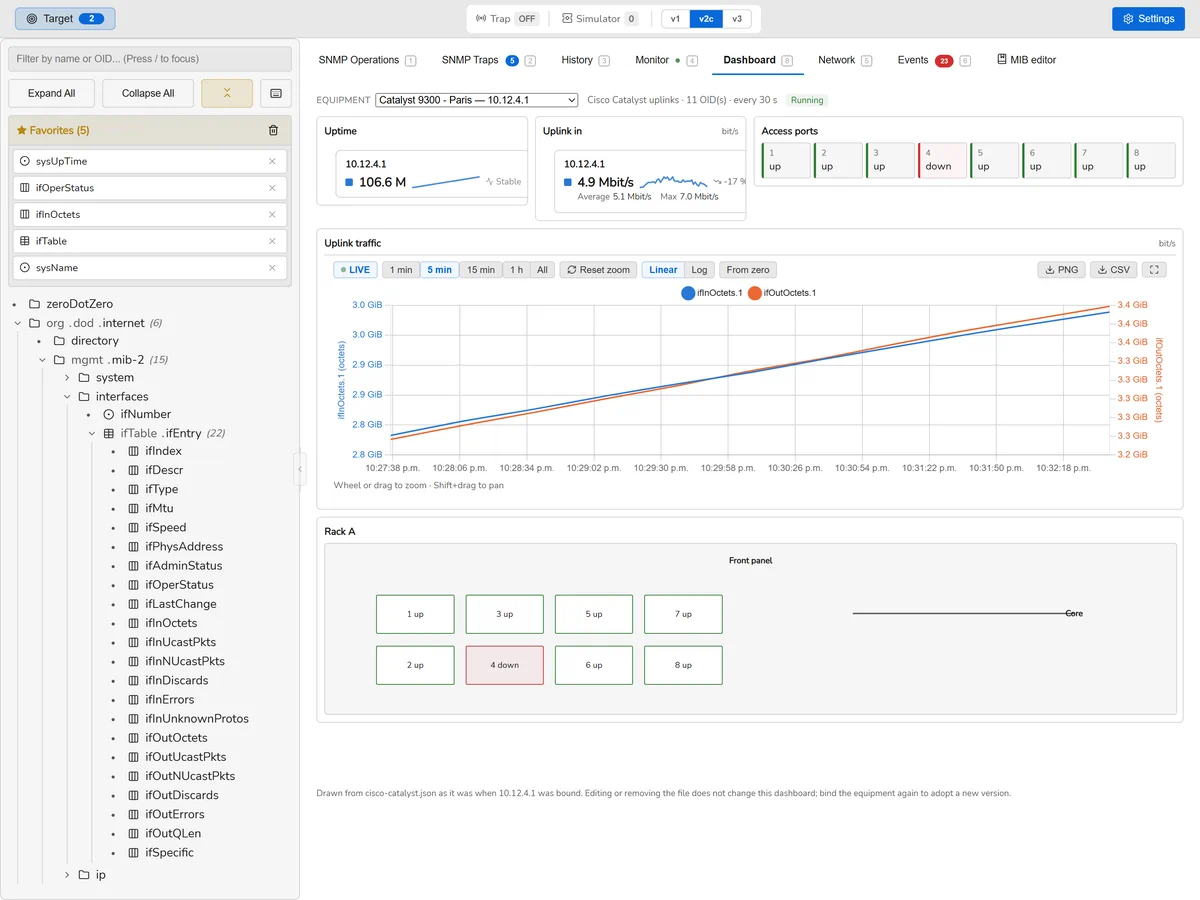
Task: Collapse the ifTable.ifEntry node chevron
Action: click(93, 434)
